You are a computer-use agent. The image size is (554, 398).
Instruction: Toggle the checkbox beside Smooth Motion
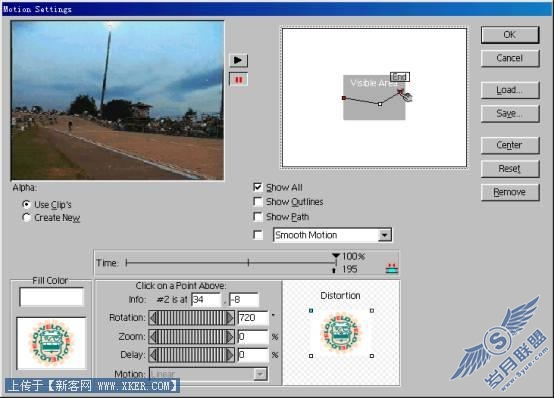coord(258,235)
